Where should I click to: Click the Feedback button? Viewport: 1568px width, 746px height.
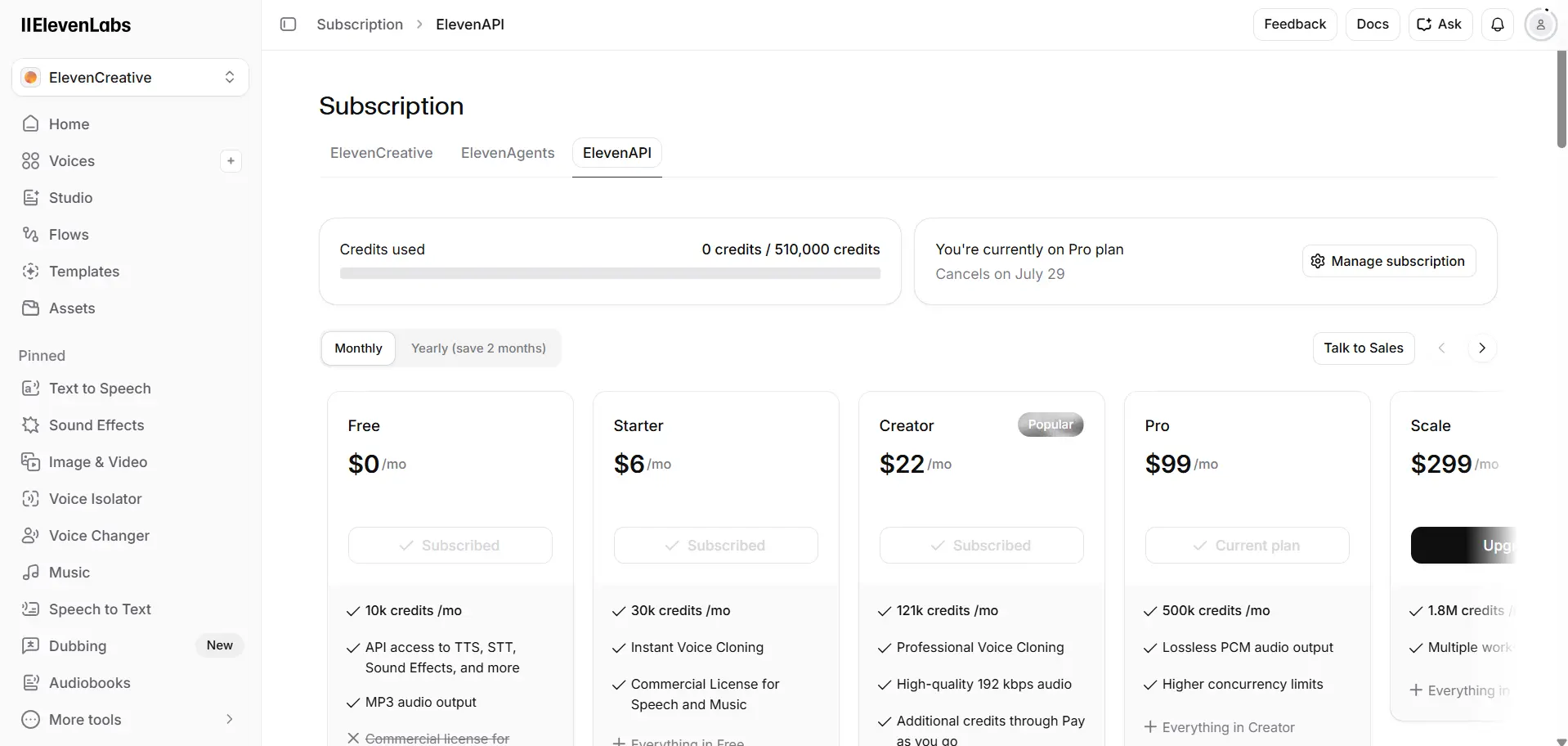coord(1295,25)
